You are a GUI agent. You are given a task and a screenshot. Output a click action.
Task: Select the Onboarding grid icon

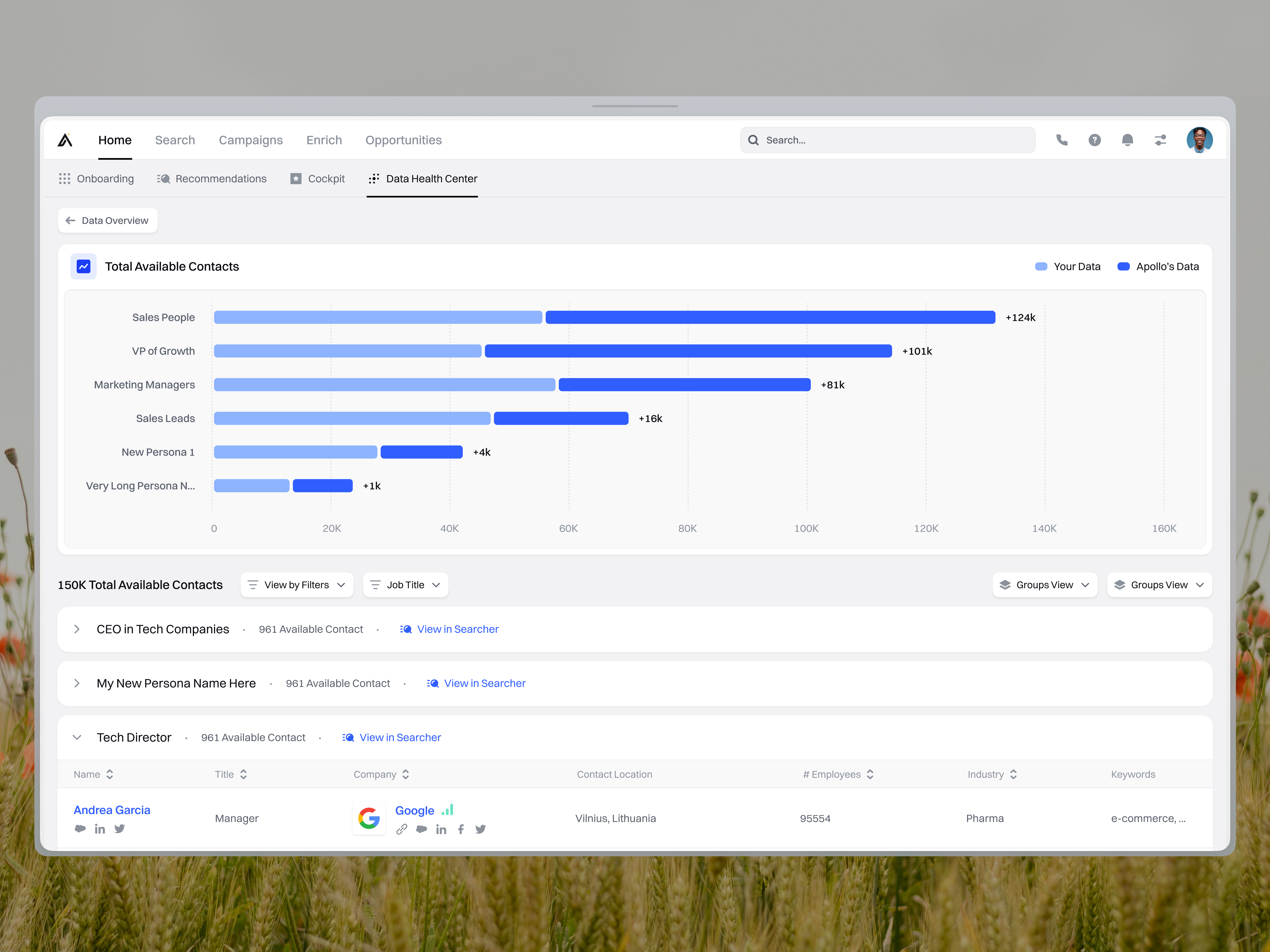point(65,178)
